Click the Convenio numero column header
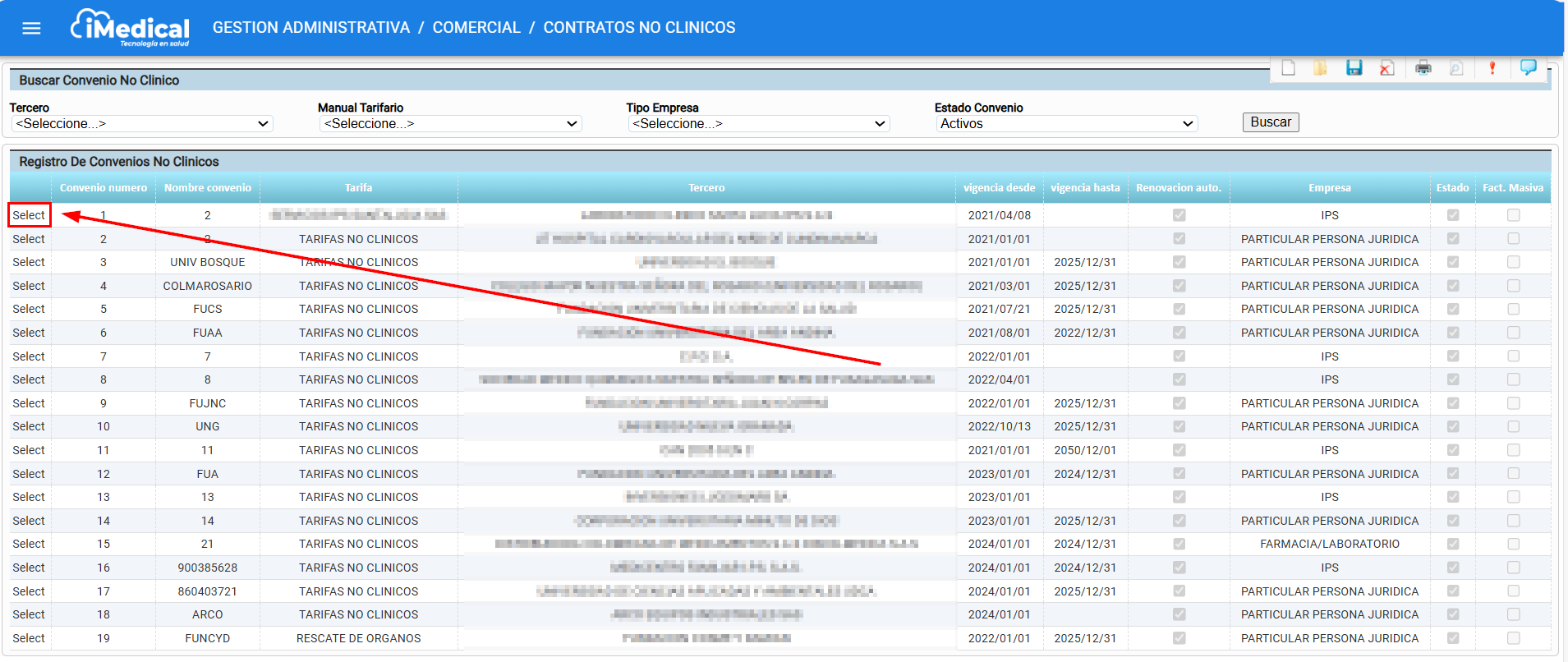Image resolution: width=1568 pixels, height=662 pixels. pos(103,188)
